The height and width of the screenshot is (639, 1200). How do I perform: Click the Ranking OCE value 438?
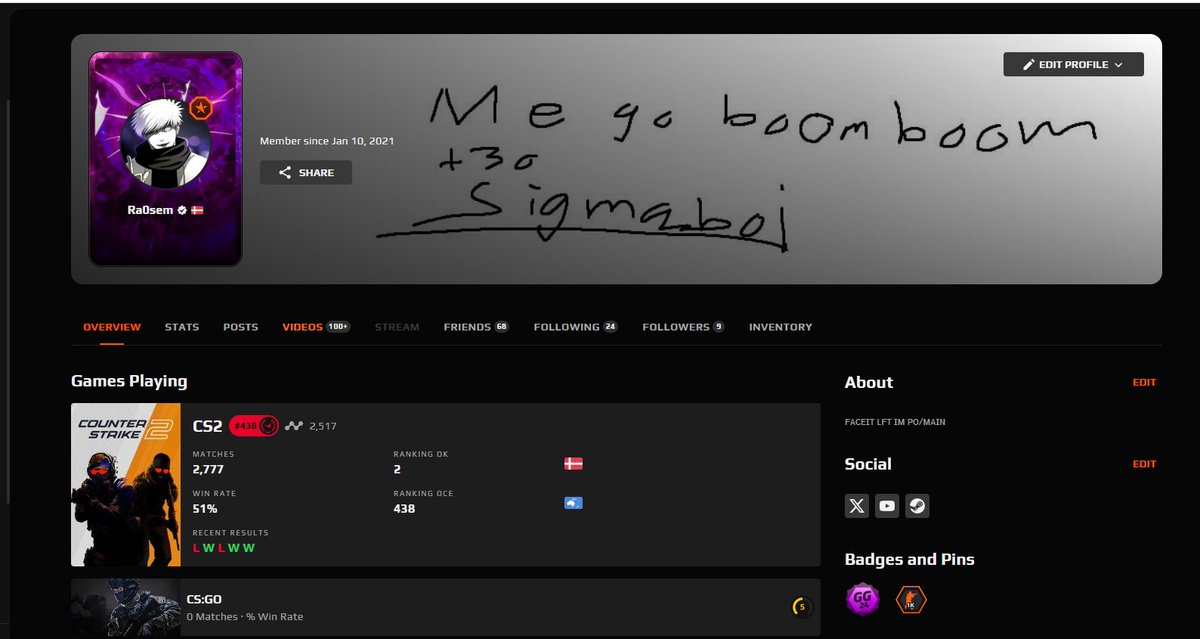404,508
